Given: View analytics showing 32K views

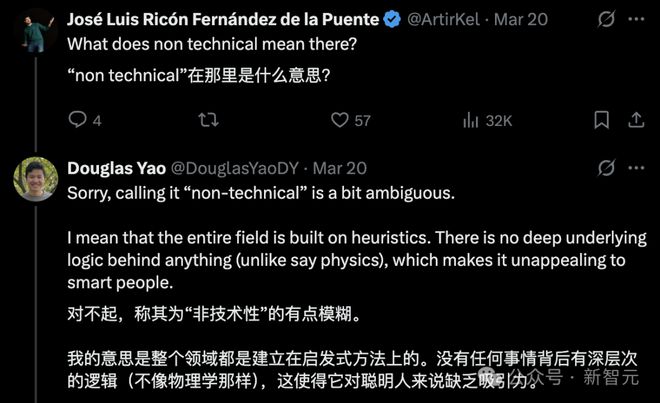Looking at the screenshot, I should pos(472,120).
